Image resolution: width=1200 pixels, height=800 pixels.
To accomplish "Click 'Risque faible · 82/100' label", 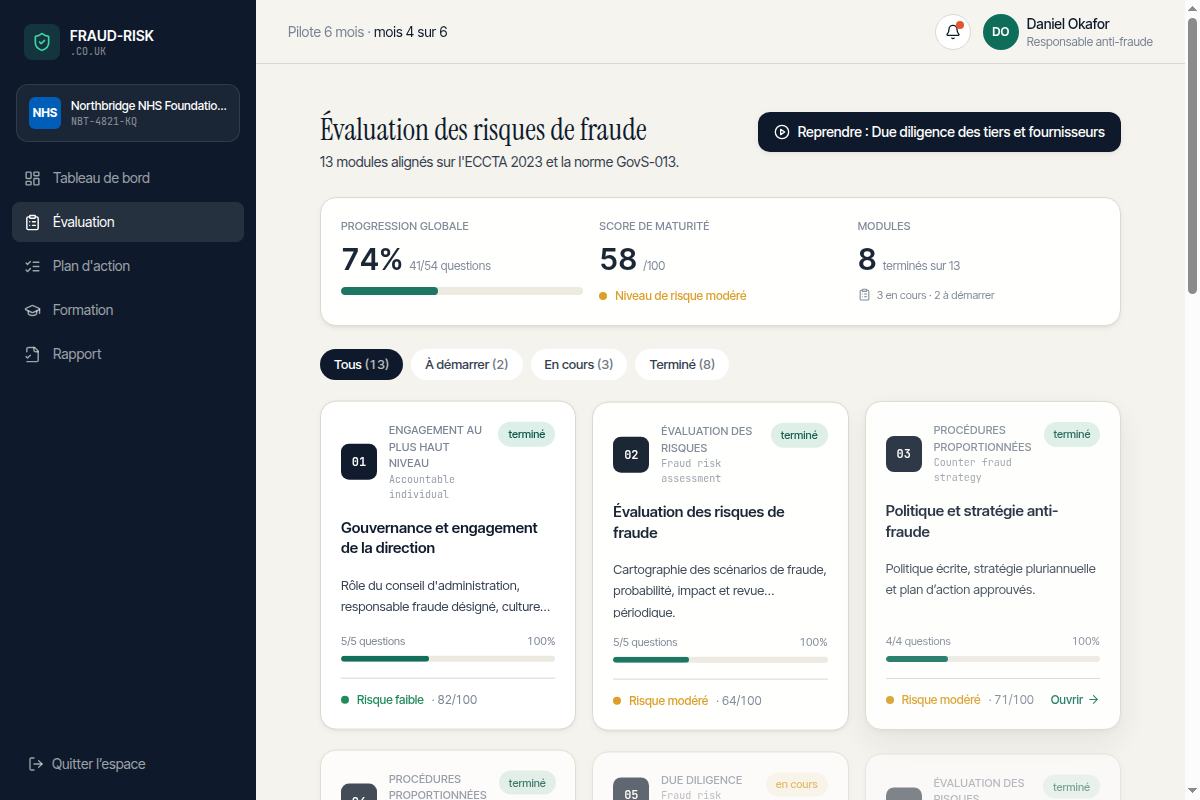I will (409, 700).
